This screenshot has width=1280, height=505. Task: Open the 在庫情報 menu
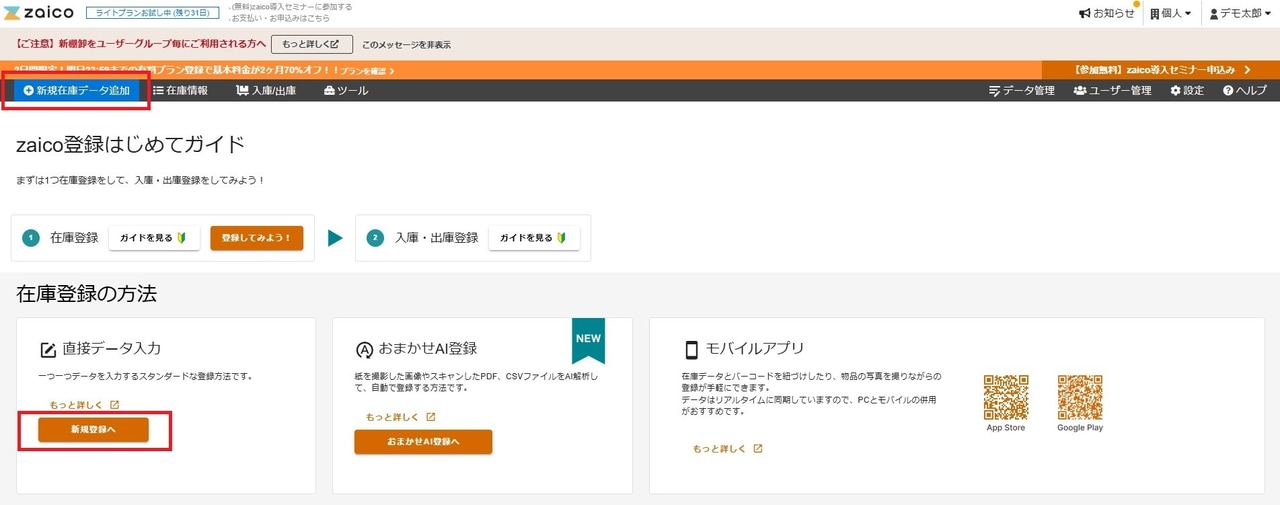pos(180,90)
